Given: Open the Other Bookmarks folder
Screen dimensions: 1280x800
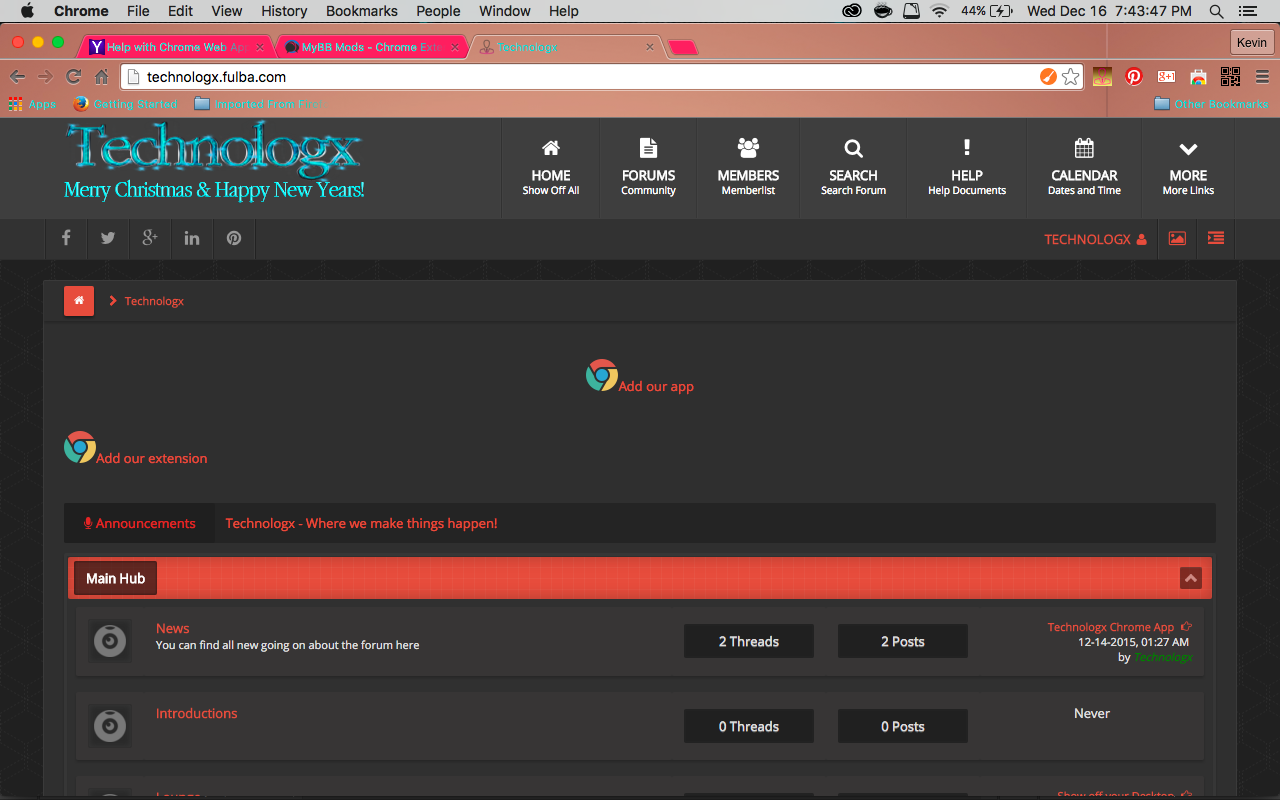Looking at the screenshot, I should 1211,104.
